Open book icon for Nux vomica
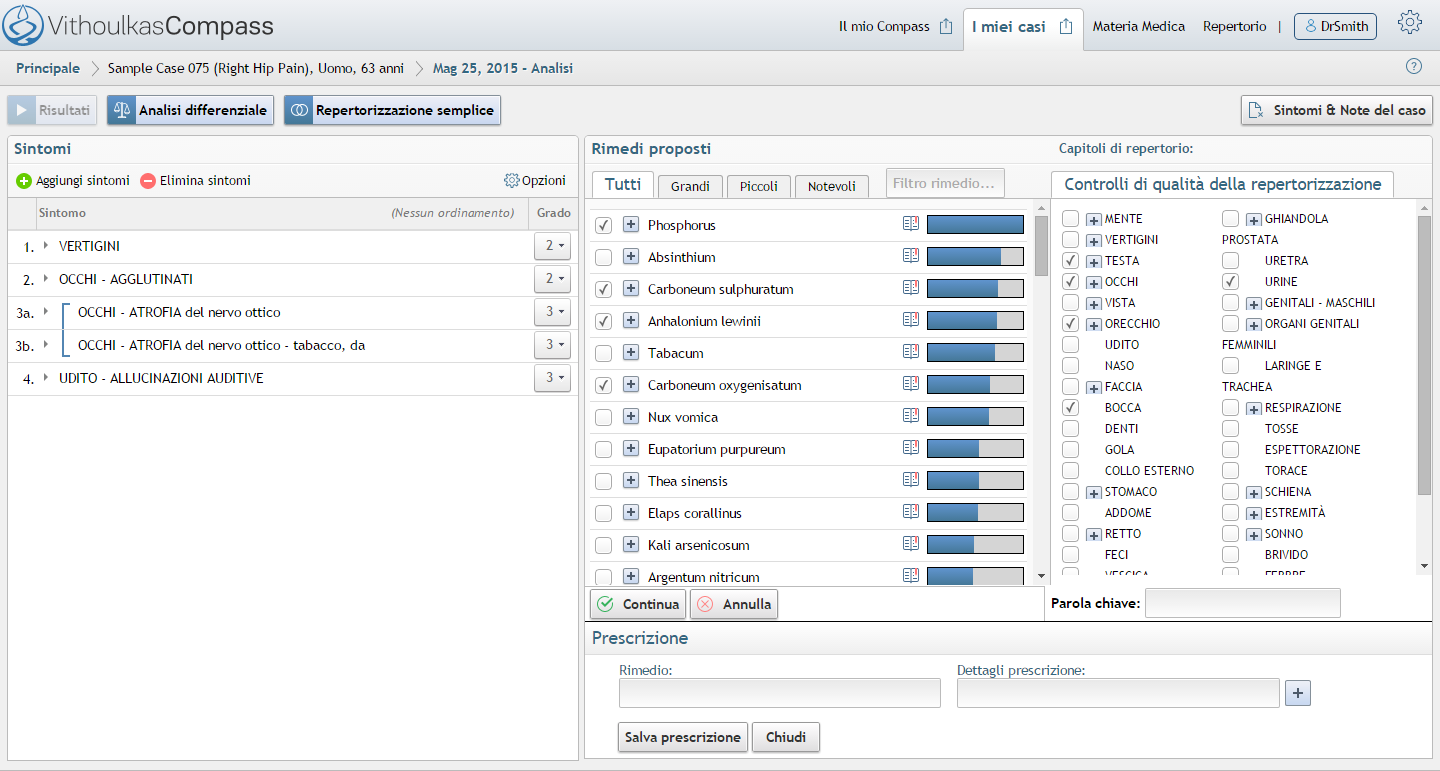1440x771 pixels. (x=910, y=416)
